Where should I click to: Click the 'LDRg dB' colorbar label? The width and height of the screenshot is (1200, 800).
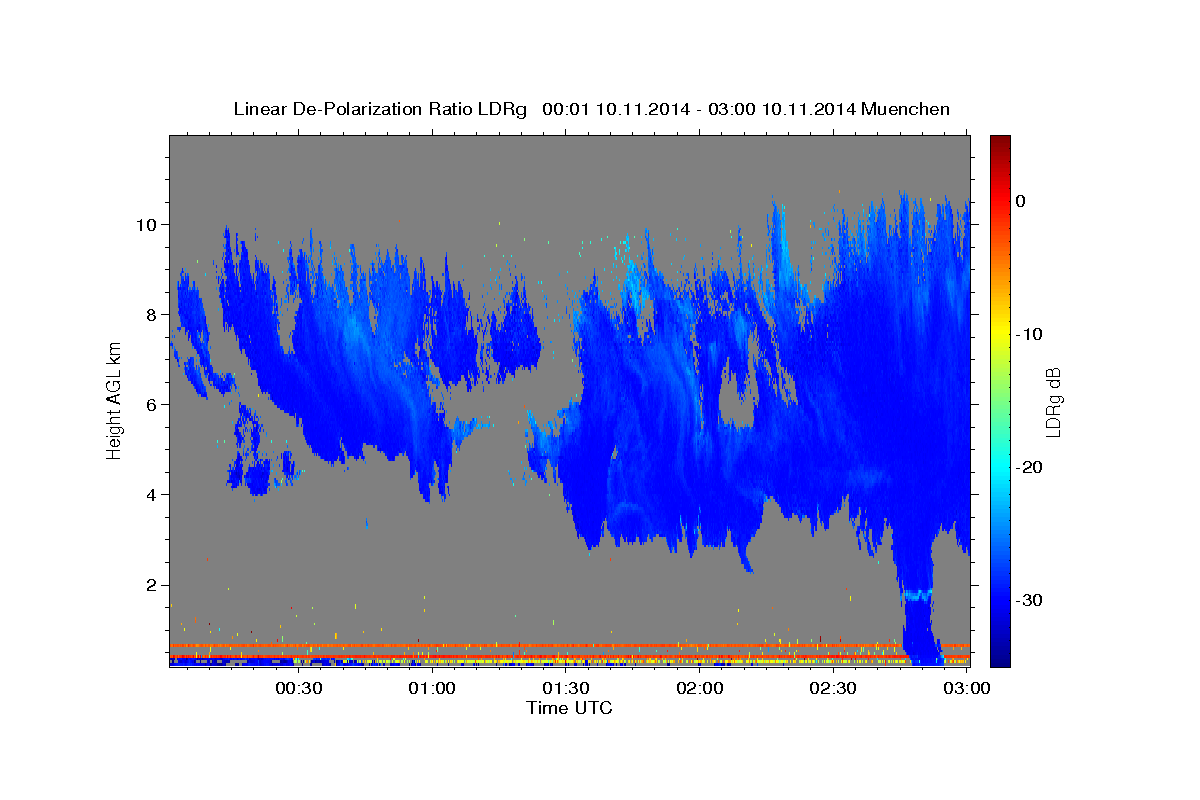click(x=1052, y=402)
